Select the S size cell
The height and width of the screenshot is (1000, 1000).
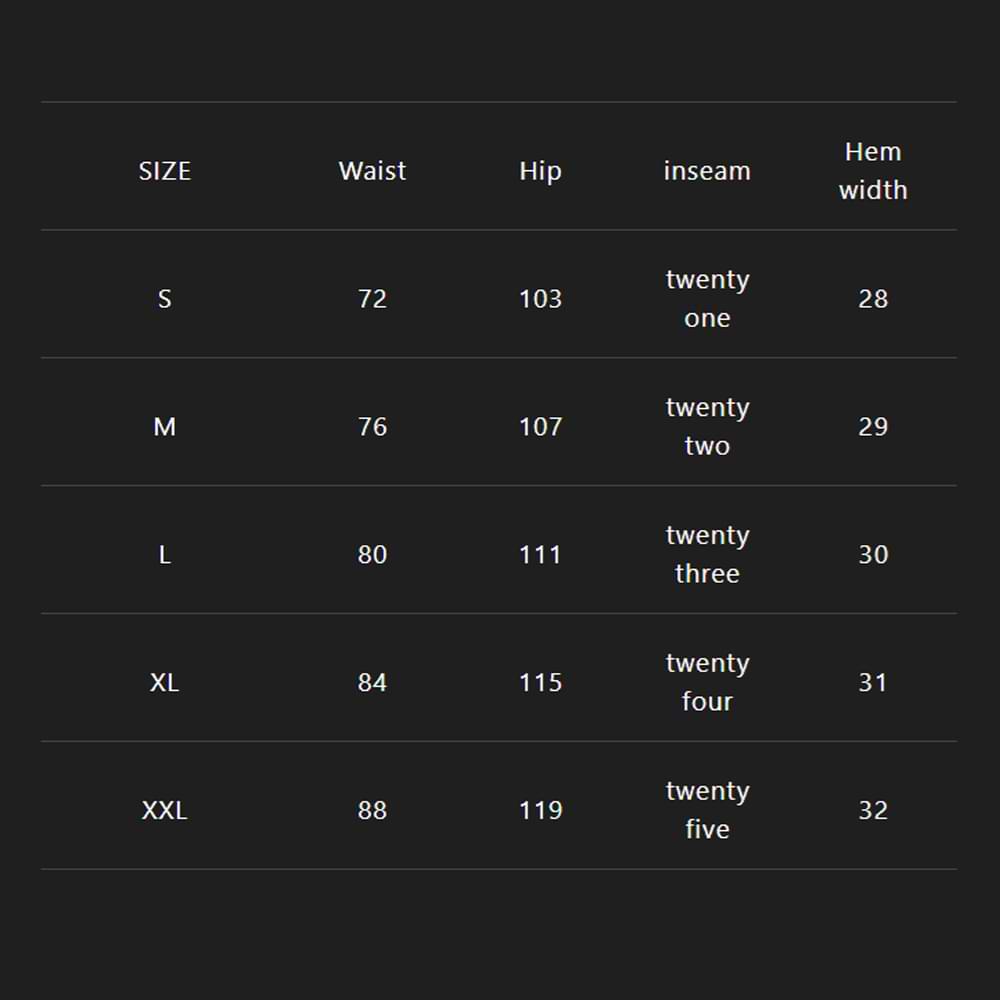[165, 299]
